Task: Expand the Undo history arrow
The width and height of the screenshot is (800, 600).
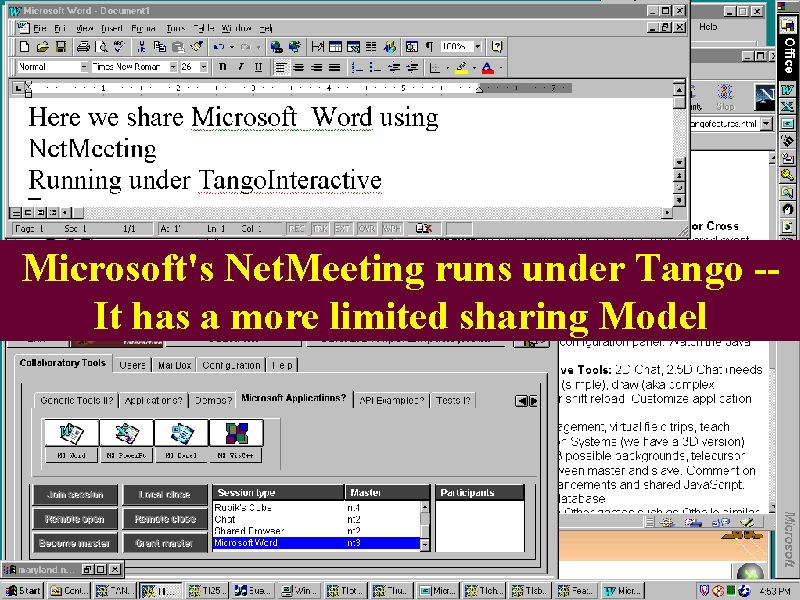Action: click(231, 47)
